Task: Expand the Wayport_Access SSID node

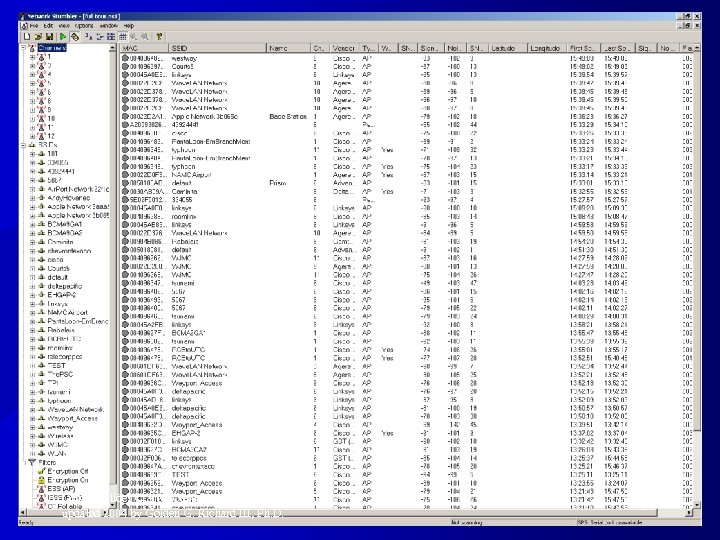Action: (32, 418)
